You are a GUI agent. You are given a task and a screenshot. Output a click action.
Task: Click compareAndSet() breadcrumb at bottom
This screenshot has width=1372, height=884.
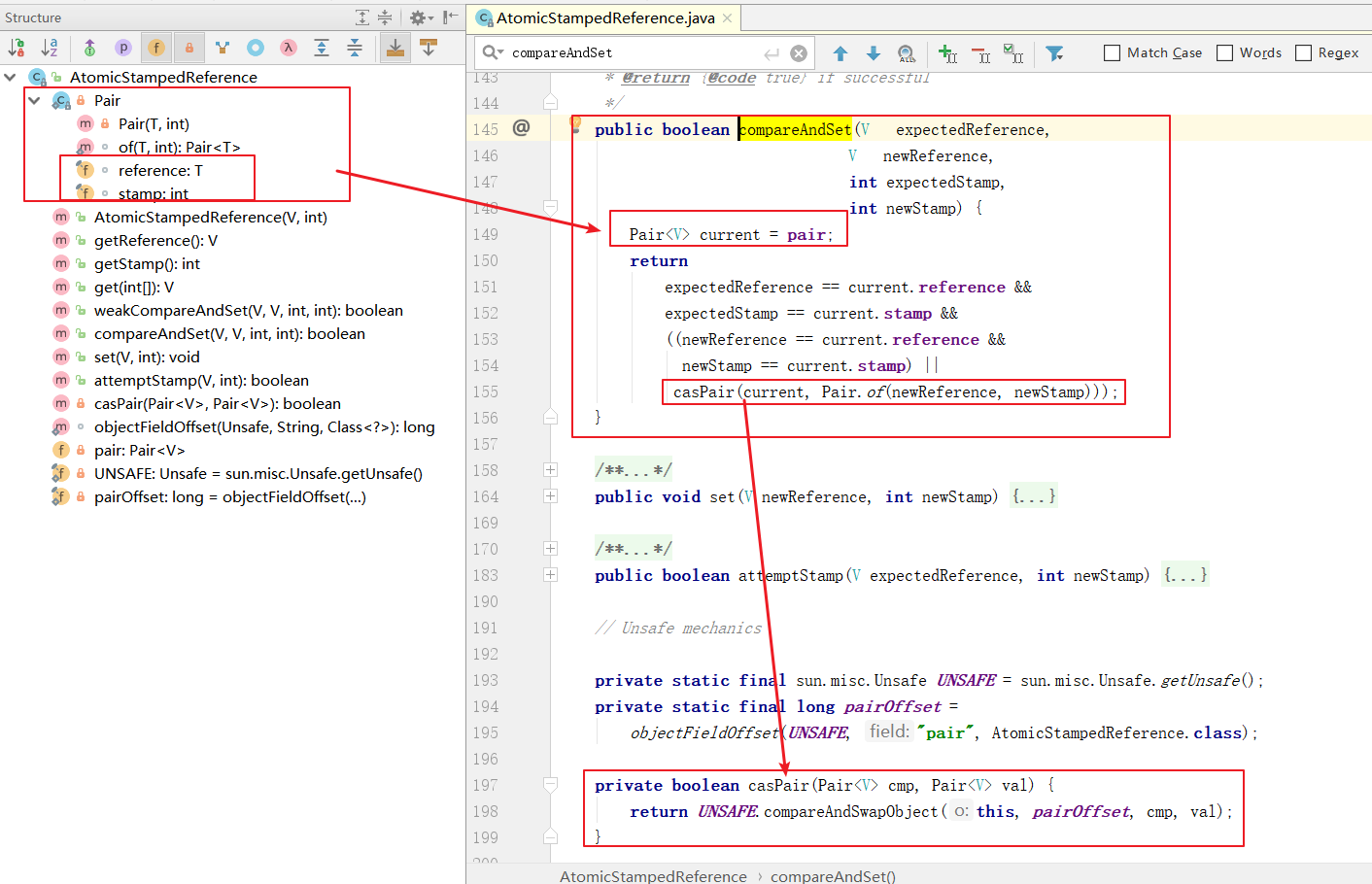[x=833, y=876]
